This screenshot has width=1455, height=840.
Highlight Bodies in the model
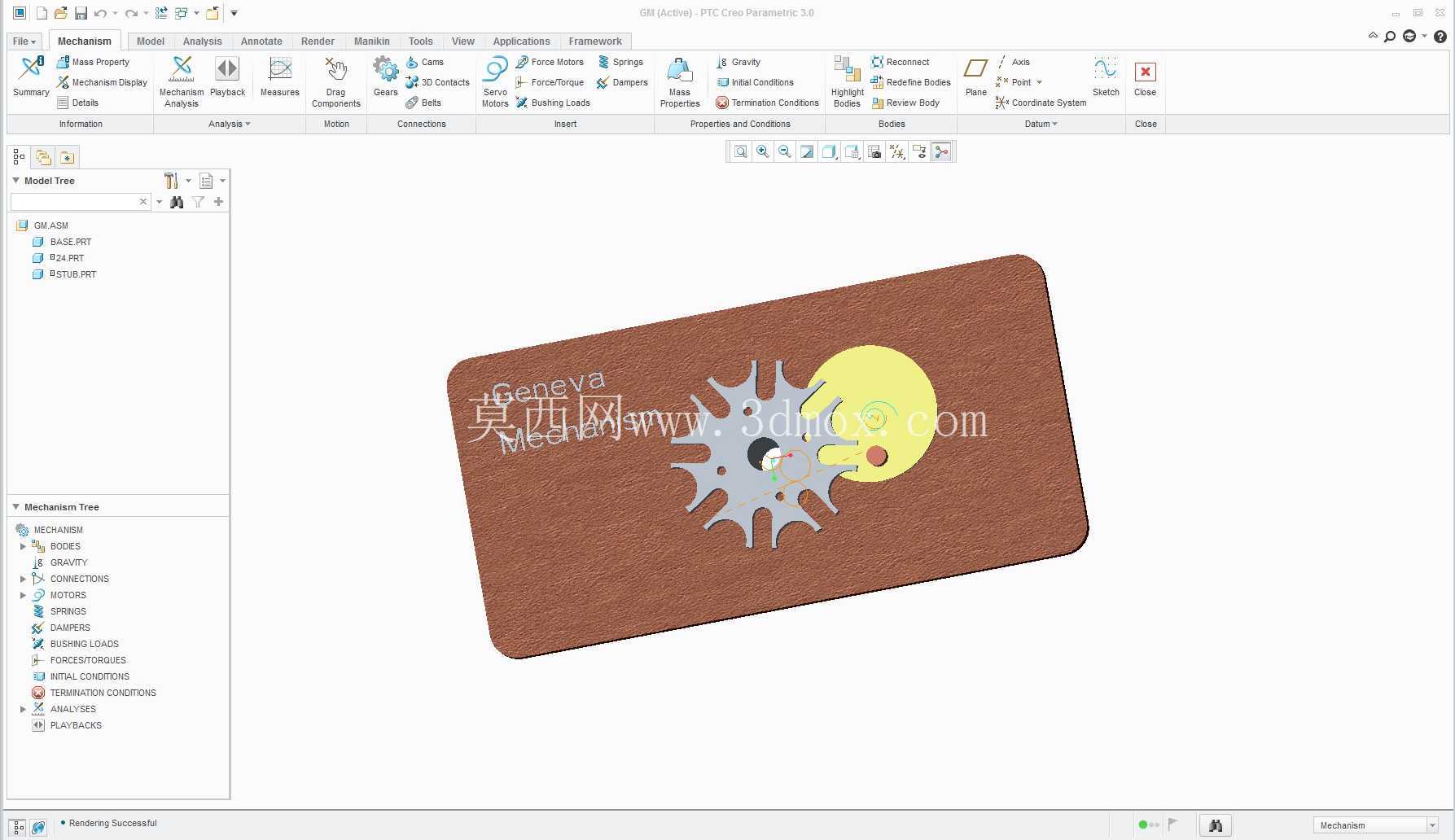click(847, 81)
